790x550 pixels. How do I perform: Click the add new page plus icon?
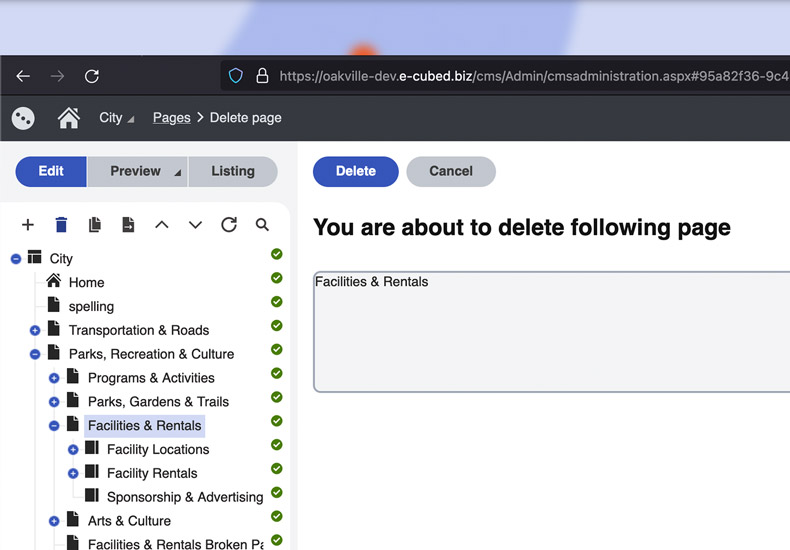28,225
